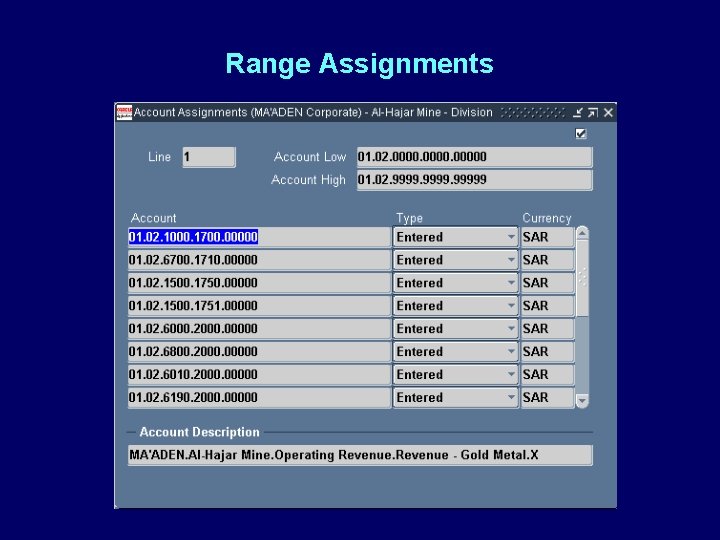Click the Account High field
Image resolution: width=720 pixels, height=540 pixels.
pyautogui.click(x=475, y=180)
